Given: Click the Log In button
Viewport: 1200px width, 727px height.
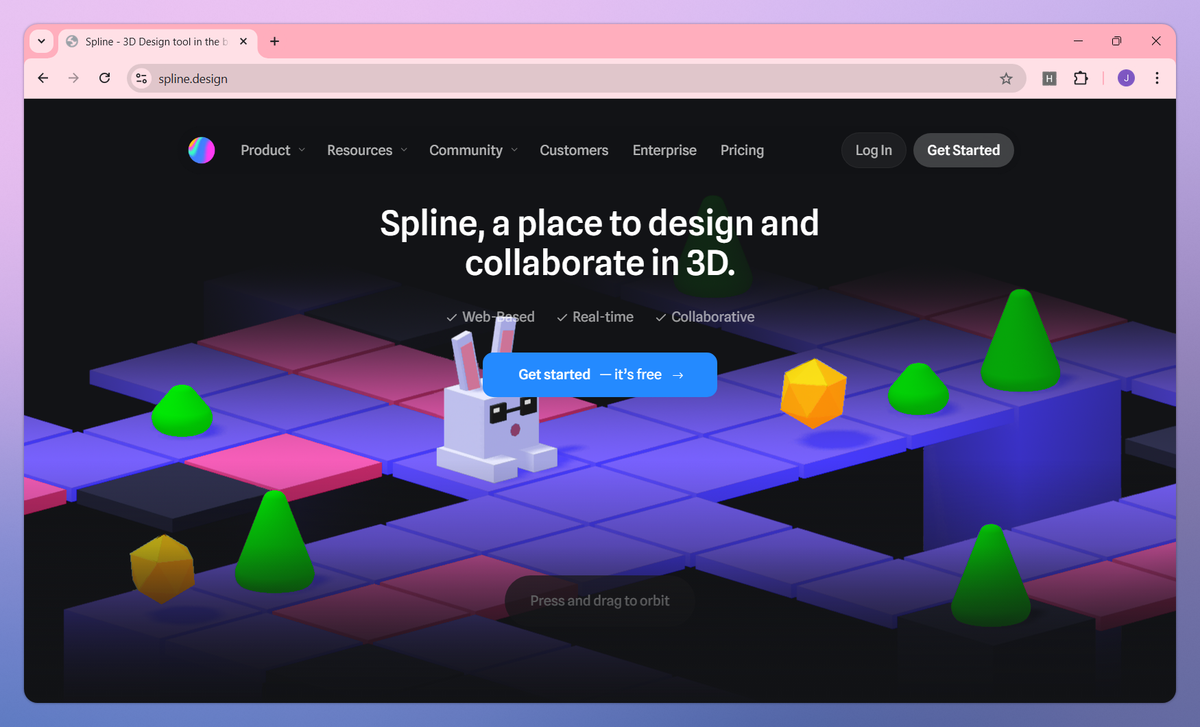Looking at the screenshot, I should [872, 150].
